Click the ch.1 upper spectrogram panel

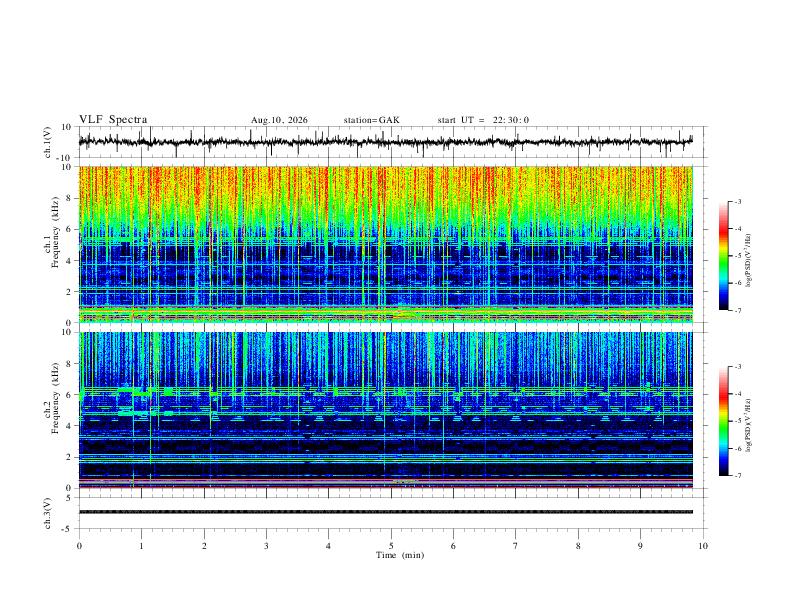pos(385,244)
